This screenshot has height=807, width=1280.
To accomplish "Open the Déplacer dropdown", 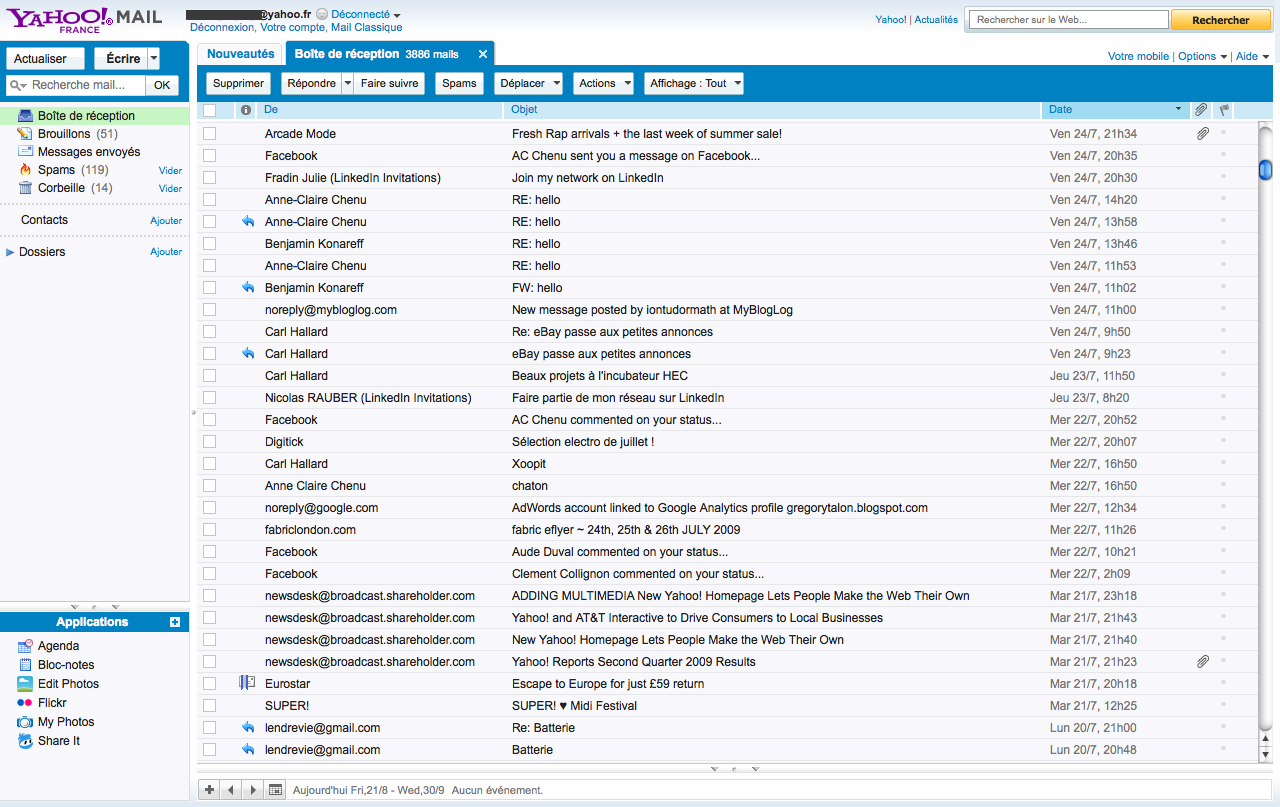I will click(528, 83).
